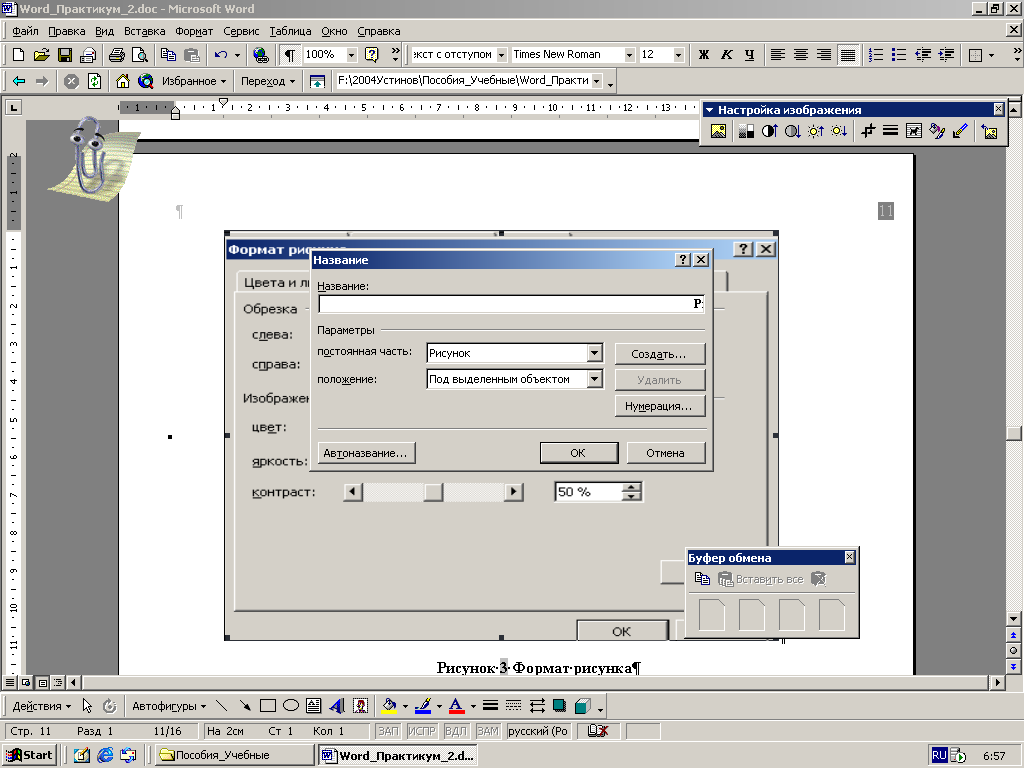The image size is (1024, 768).
Task: Click the Автоназвание... button
Action: point(366,453)
